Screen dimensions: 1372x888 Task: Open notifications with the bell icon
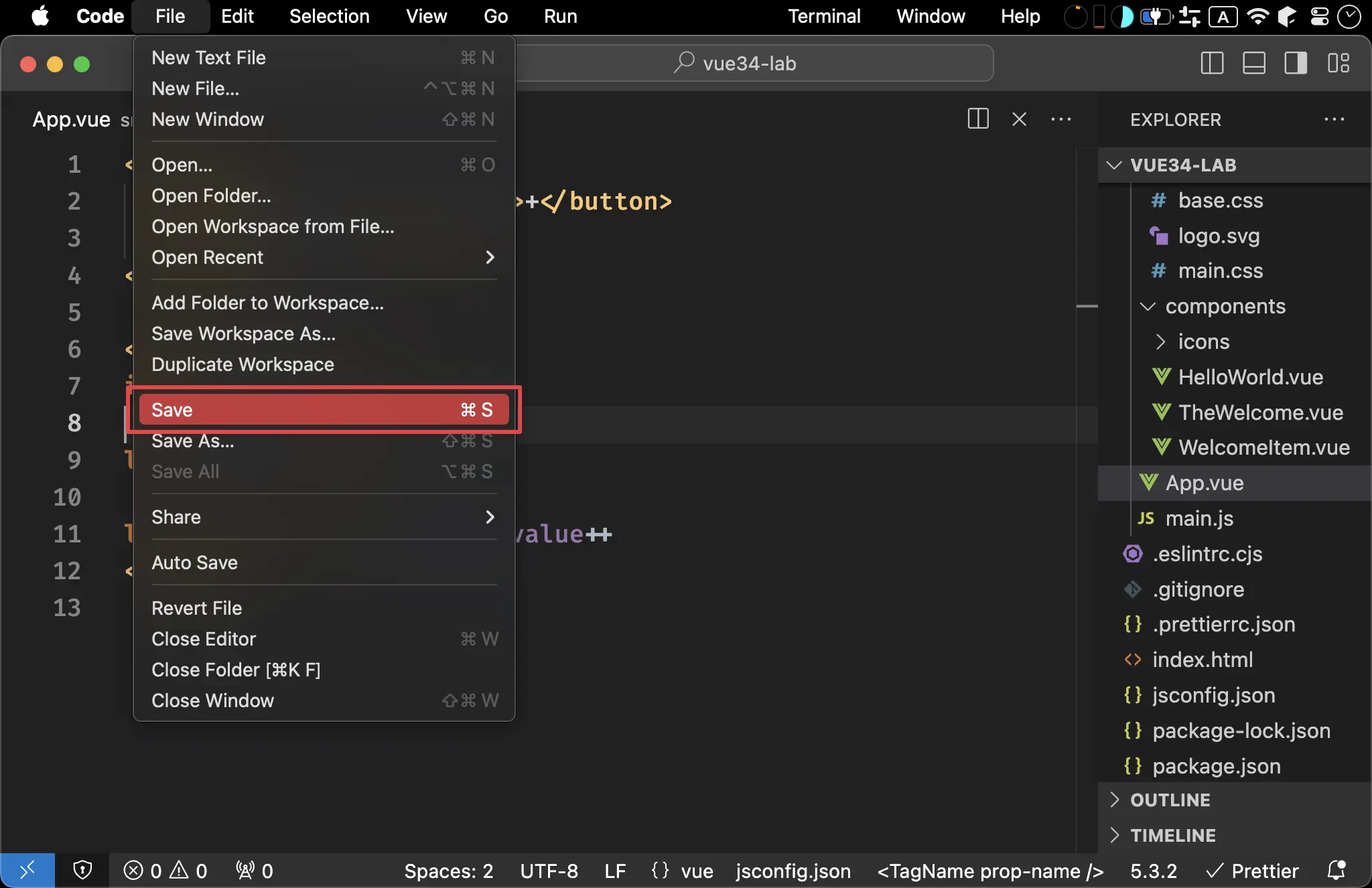[x=1336, y=871]
